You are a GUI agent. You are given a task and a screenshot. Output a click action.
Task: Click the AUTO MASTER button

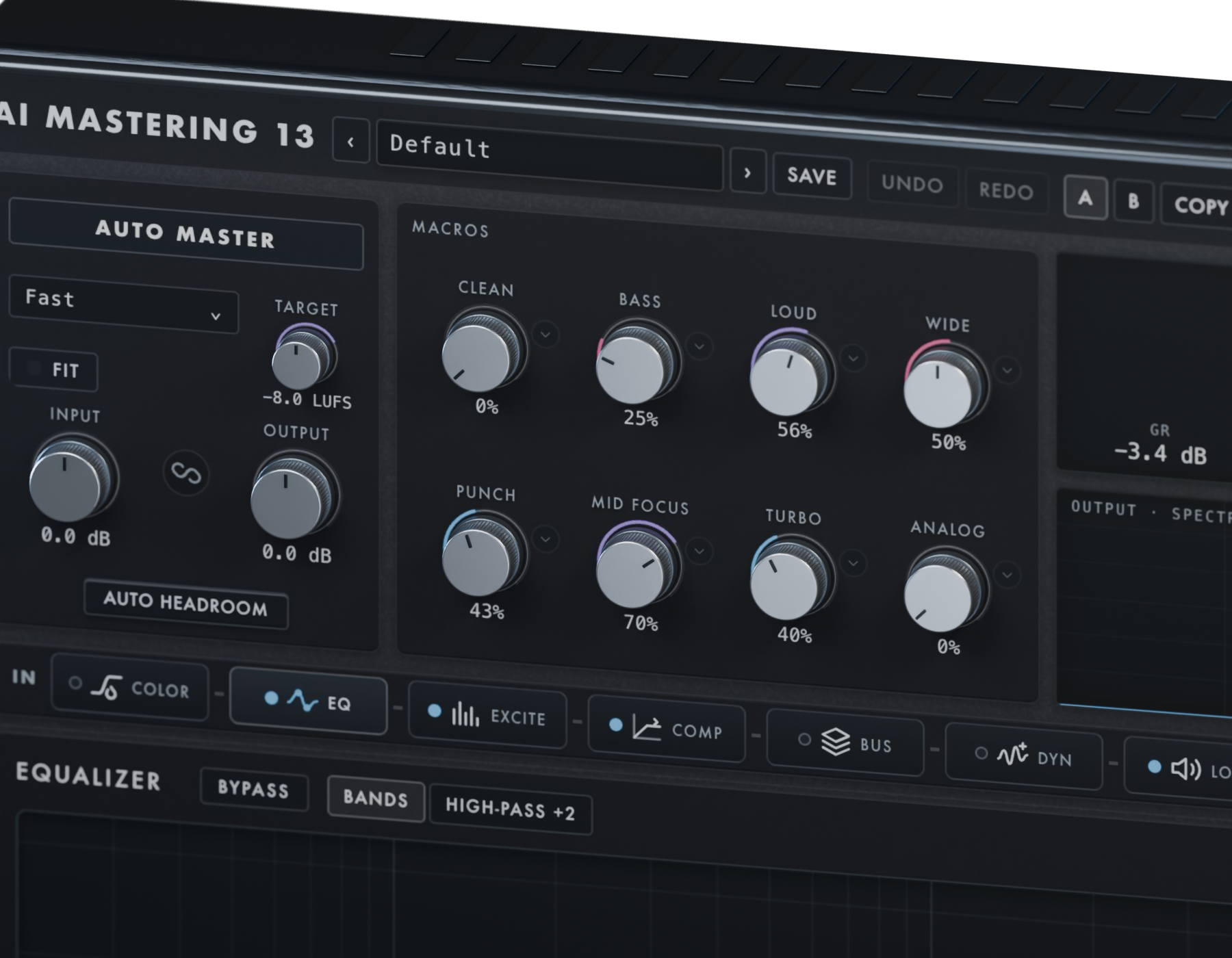coord(185,234)
